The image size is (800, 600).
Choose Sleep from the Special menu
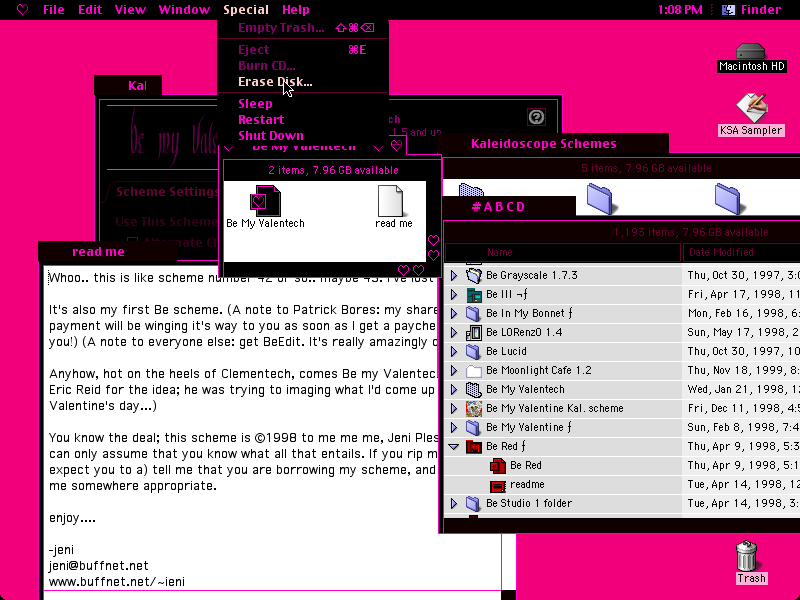pos(303,104)
